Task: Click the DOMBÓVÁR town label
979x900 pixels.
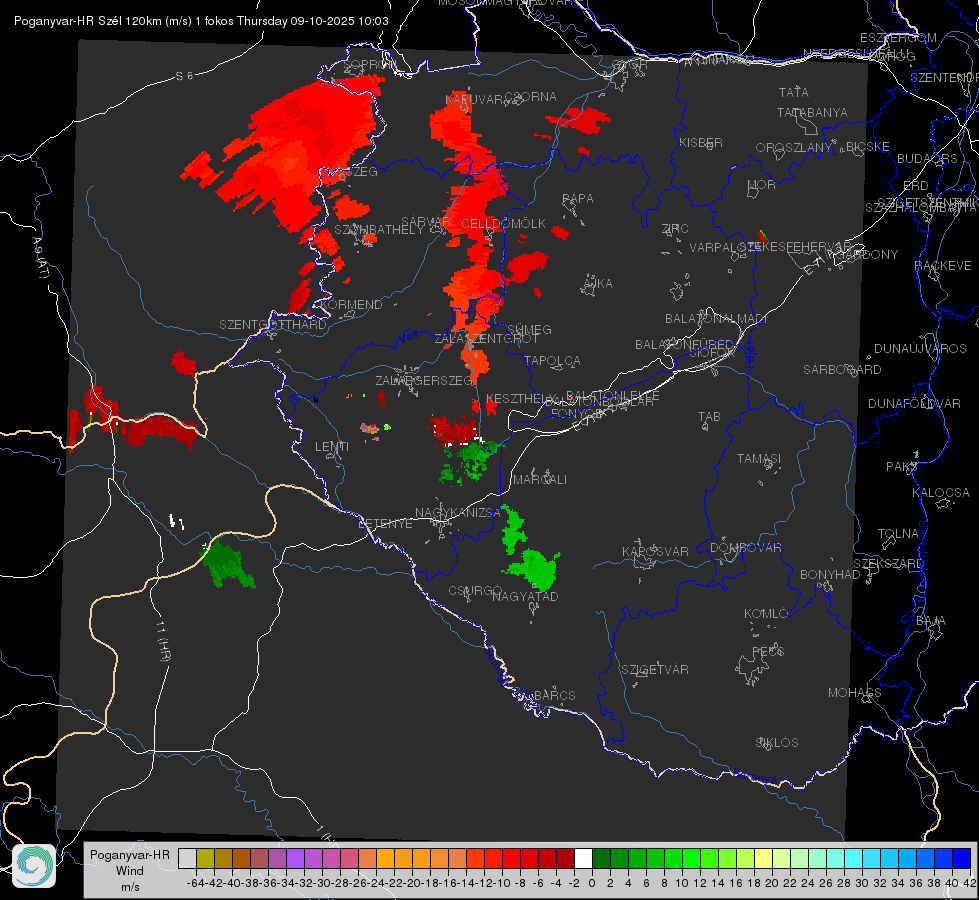Action: pos(745,548)
